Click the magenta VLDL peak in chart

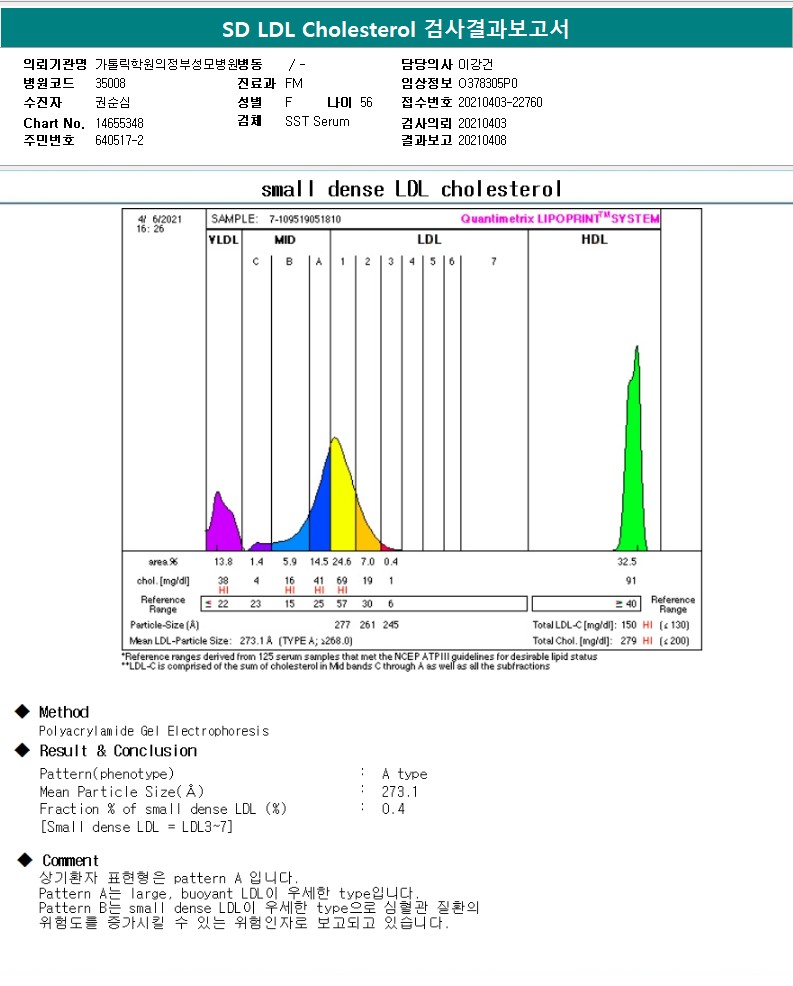click(x=222, y=525)
